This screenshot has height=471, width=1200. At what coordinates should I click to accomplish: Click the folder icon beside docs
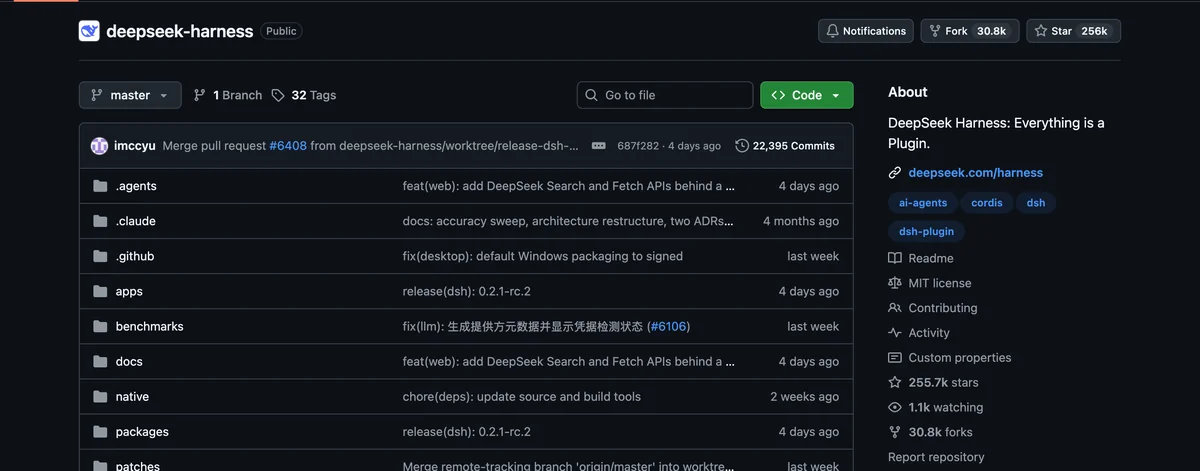tap(100, 361)
